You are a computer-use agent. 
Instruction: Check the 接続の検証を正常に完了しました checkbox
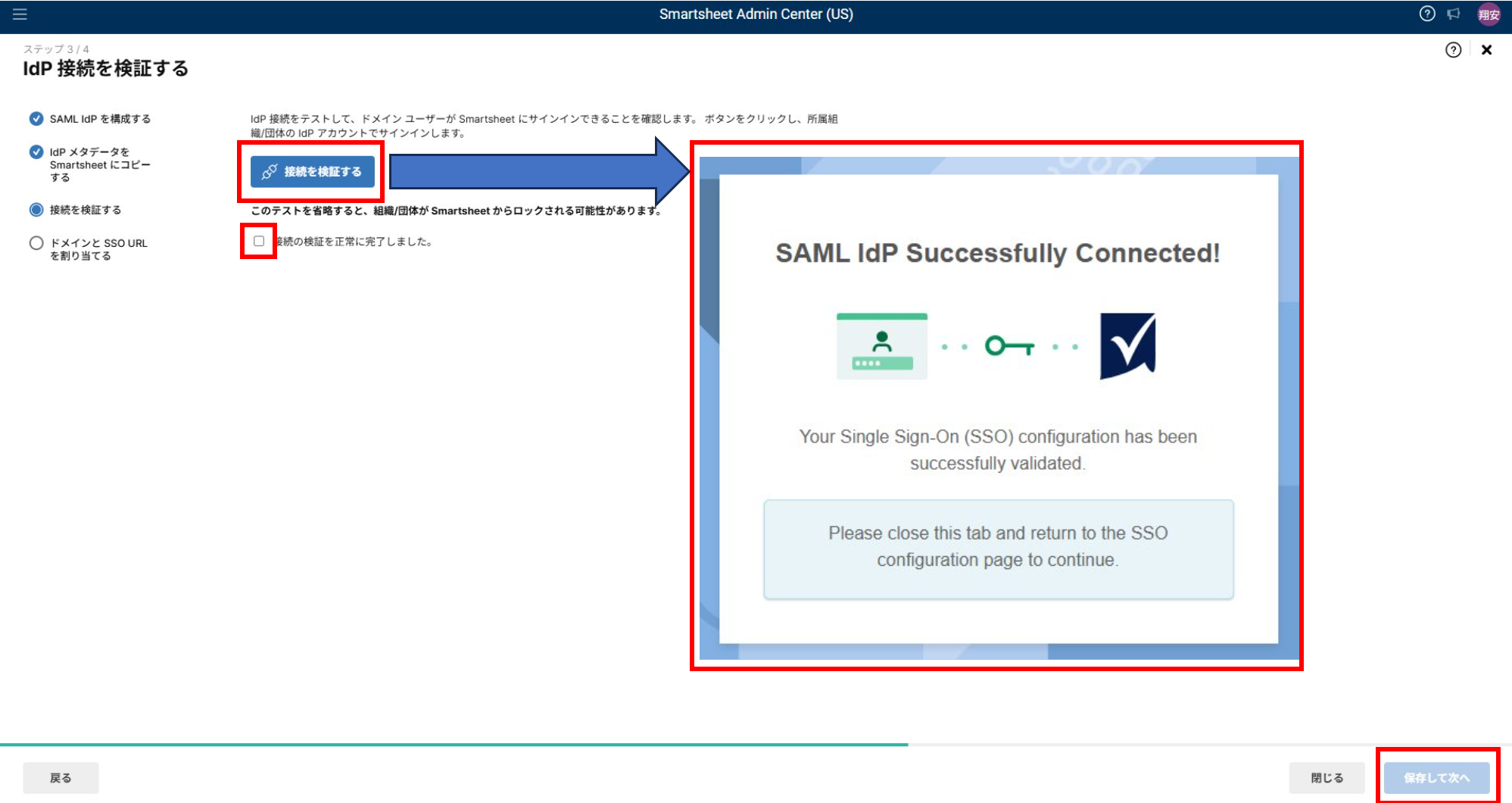(x=259, y=241)
